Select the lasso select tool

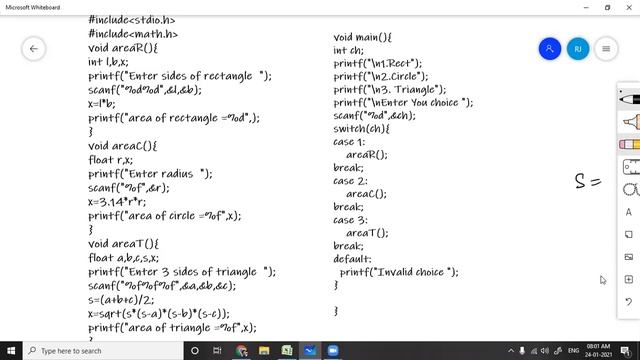pos(631,189)
